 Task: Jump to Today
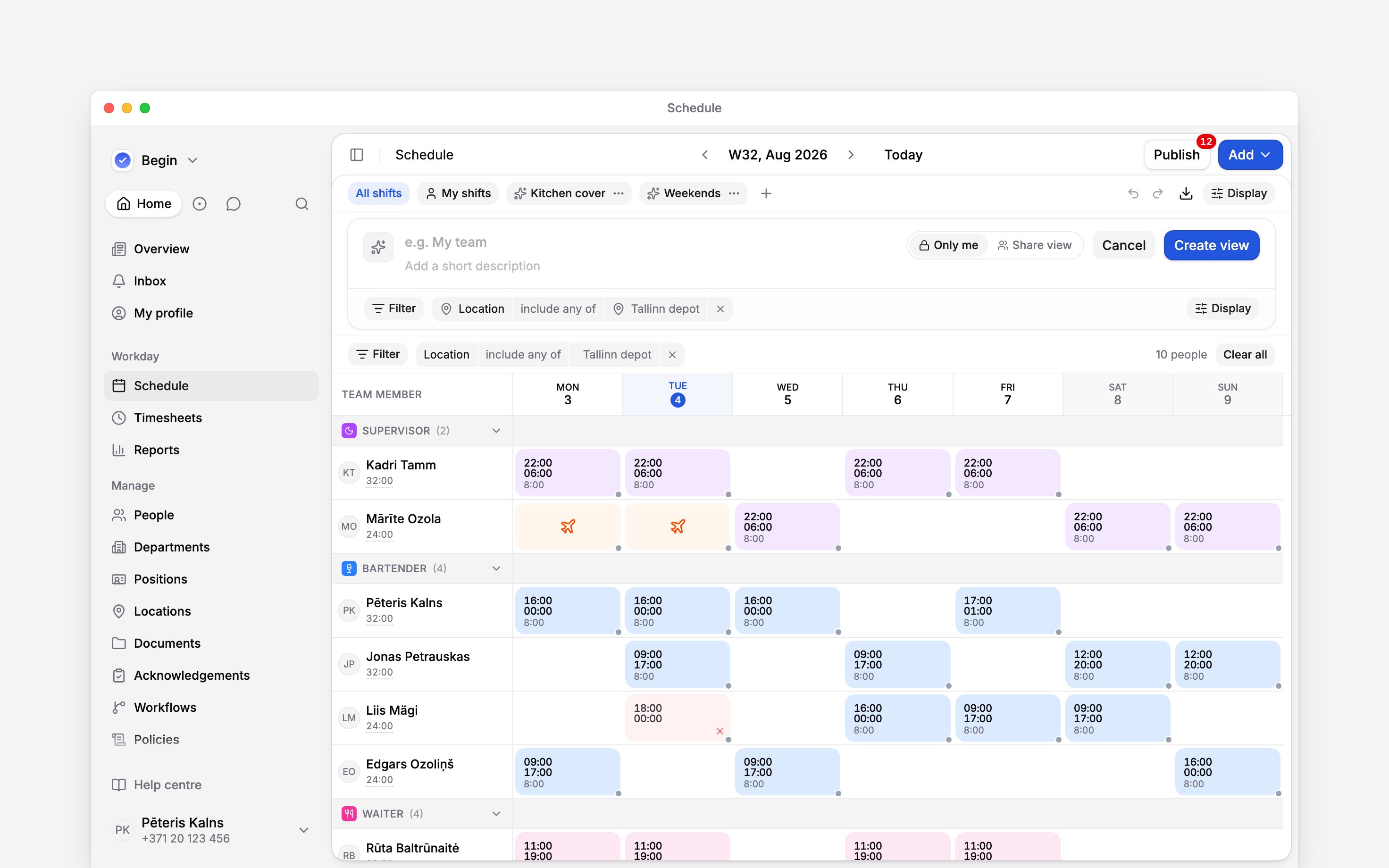coord(903,155)
